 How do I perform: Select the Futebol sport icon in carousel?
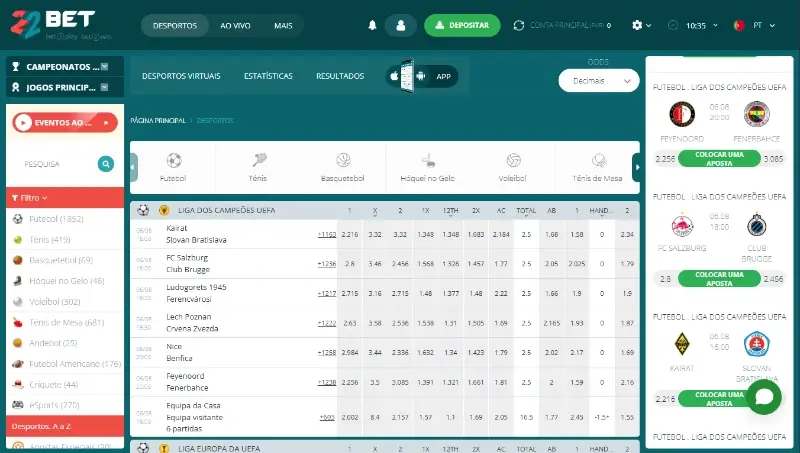click(x=173, y=161)
